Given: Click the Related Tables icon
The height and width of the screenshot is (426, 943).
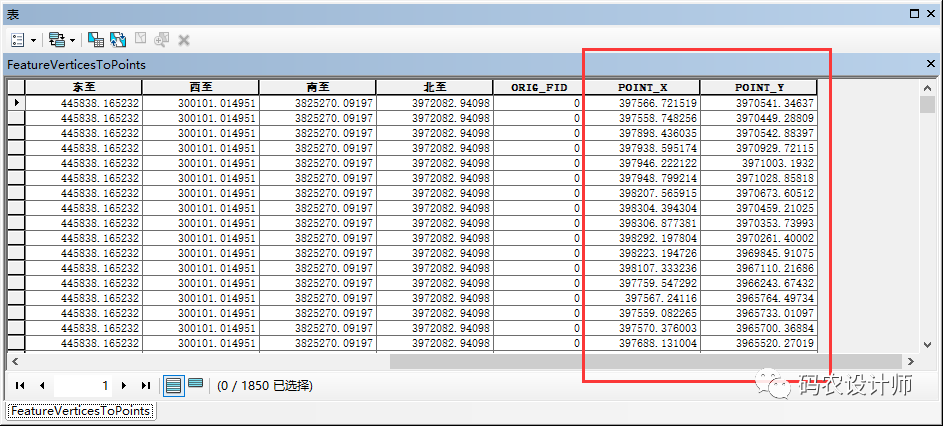Looking at the screenshot, I should pyautogui.click(x=56, y=40).
